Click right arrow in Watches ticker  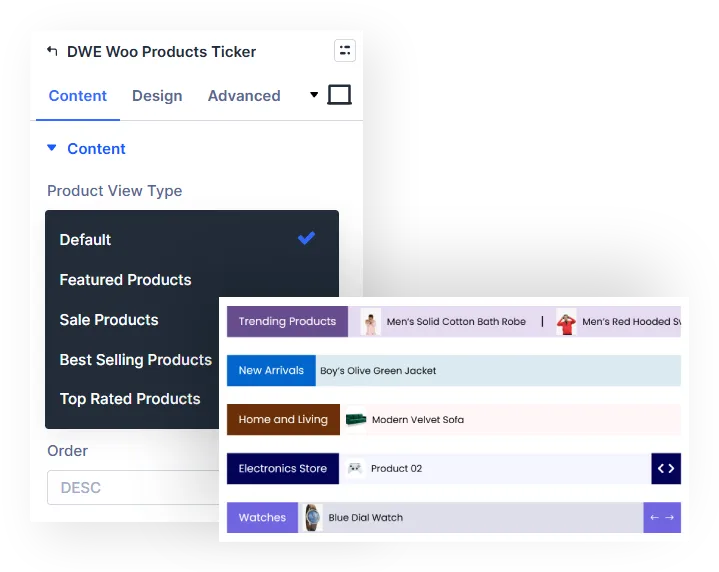[x=669, y=517]
